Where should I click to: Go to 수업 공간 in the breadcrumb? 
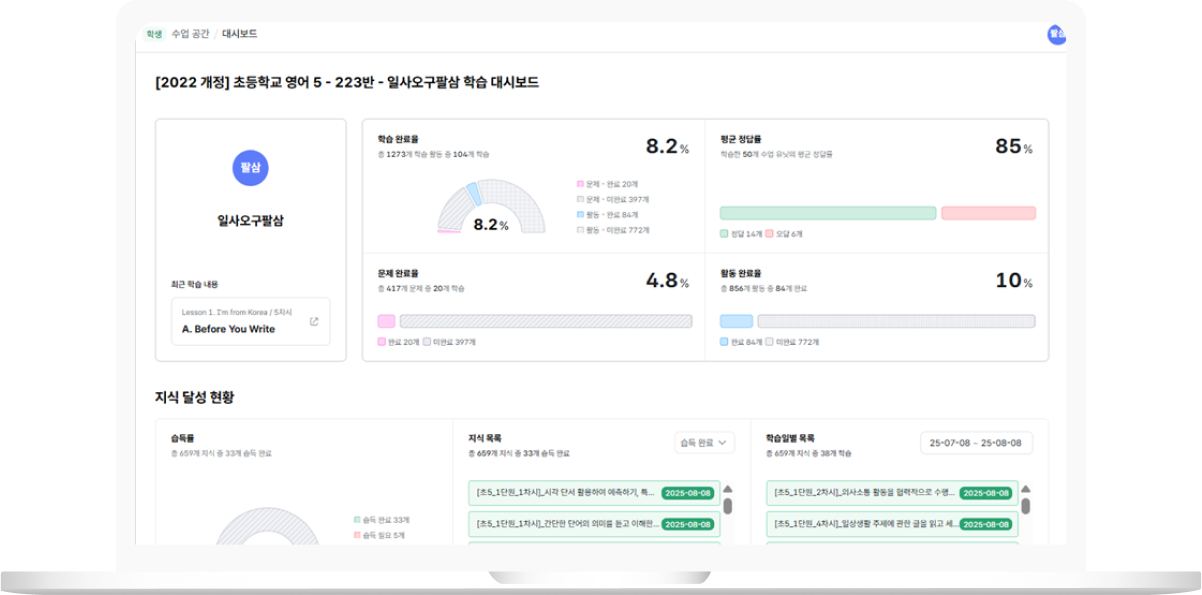[190, 34]
